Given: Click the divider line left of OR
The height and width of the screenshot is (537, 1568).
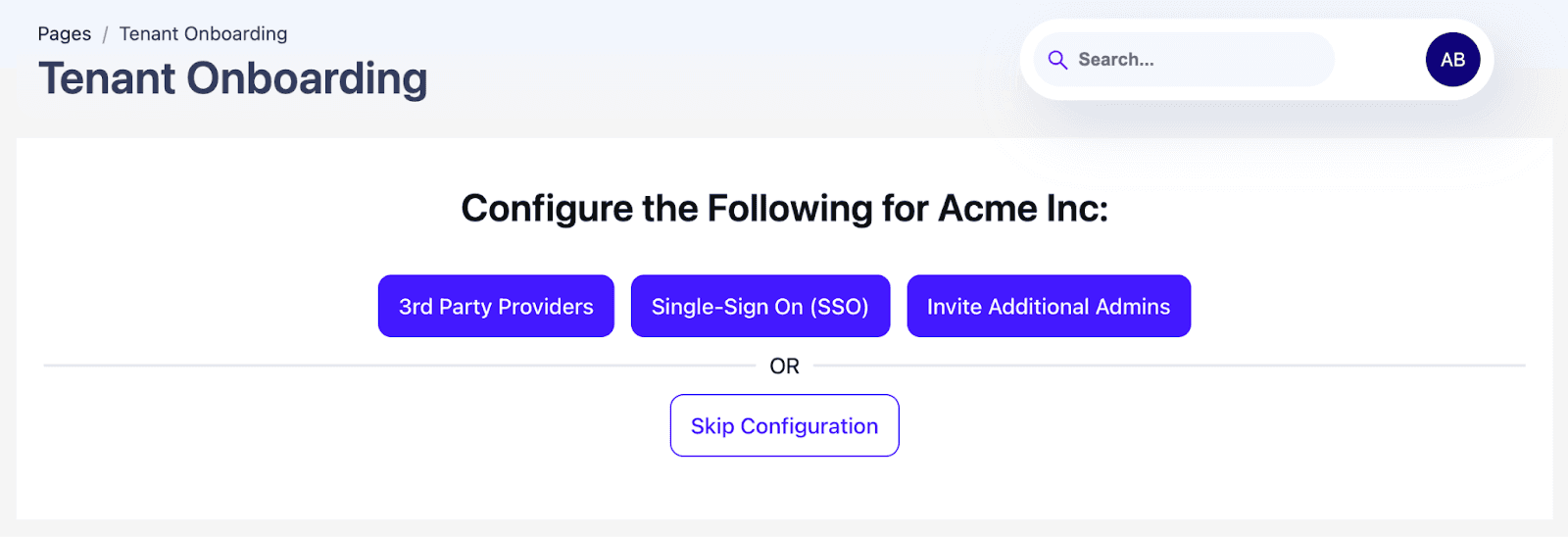Looking at the screenshot, I should point(392,366).
